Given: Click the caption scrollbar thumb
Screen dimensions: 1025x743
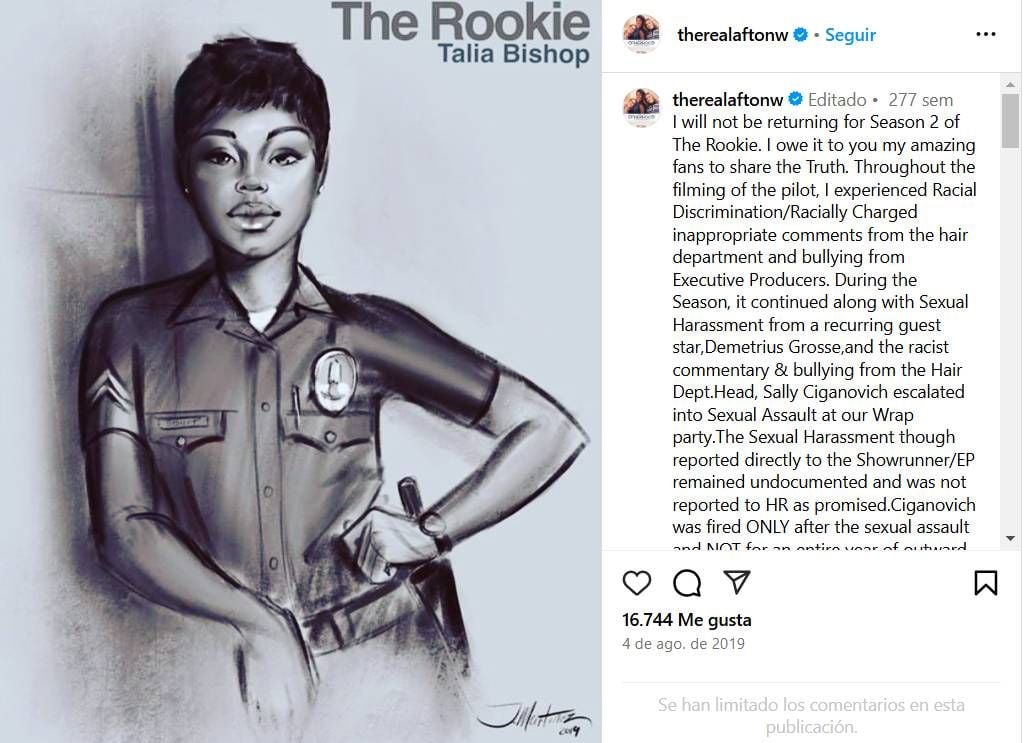Looking at the screenshot, I should [1011, 120].
